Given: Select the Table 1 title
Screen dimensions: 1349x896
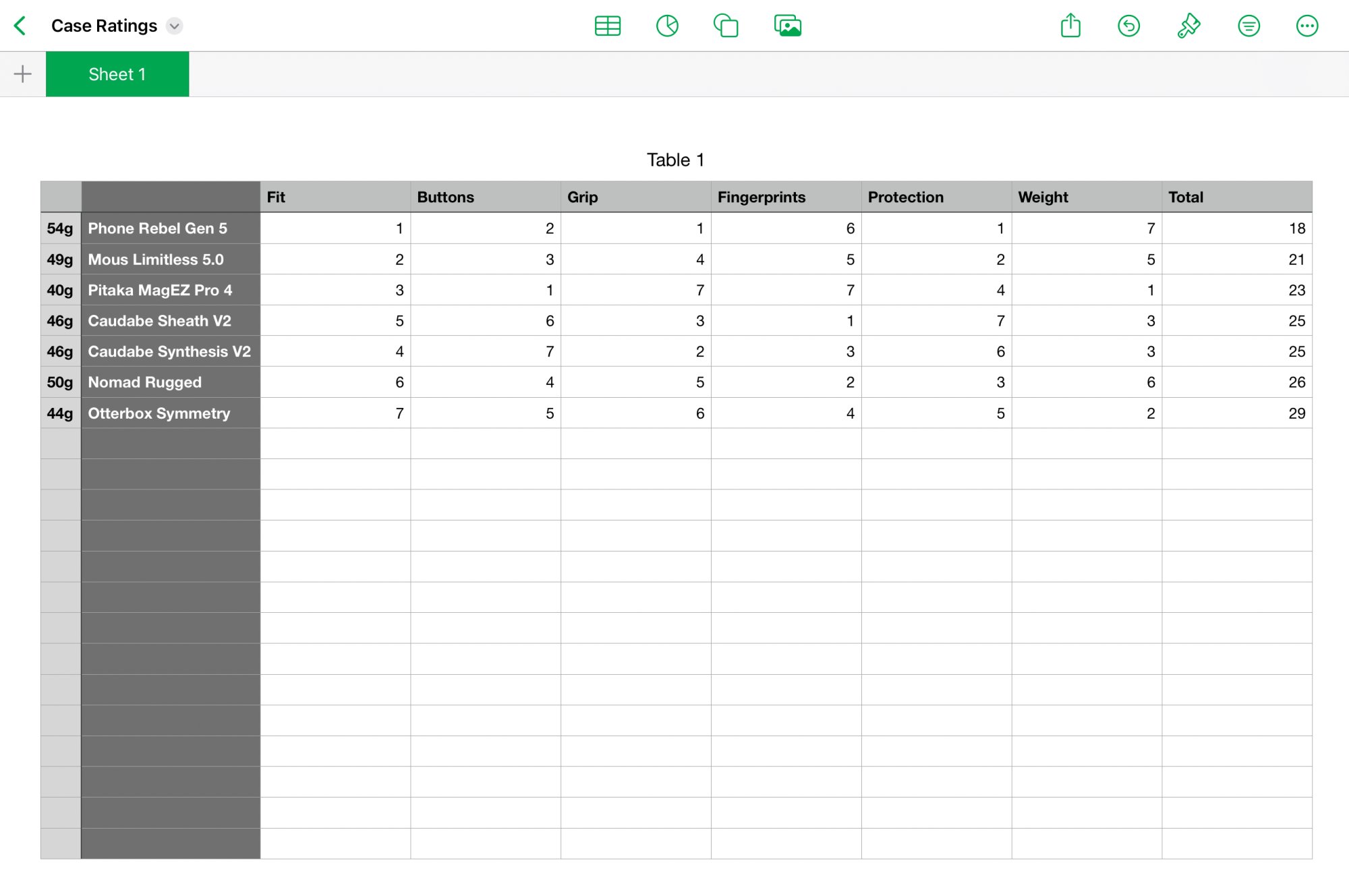Looking at the screenshot, I should (675, 160).
